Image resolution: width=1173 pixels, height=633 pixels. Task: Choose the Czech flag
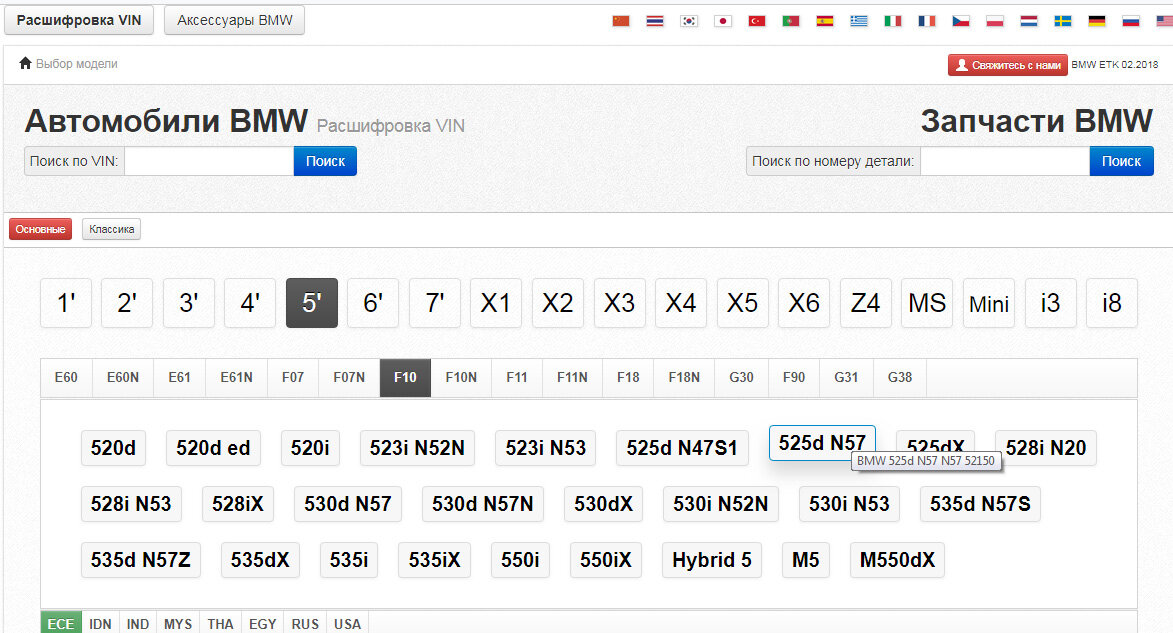961,21
